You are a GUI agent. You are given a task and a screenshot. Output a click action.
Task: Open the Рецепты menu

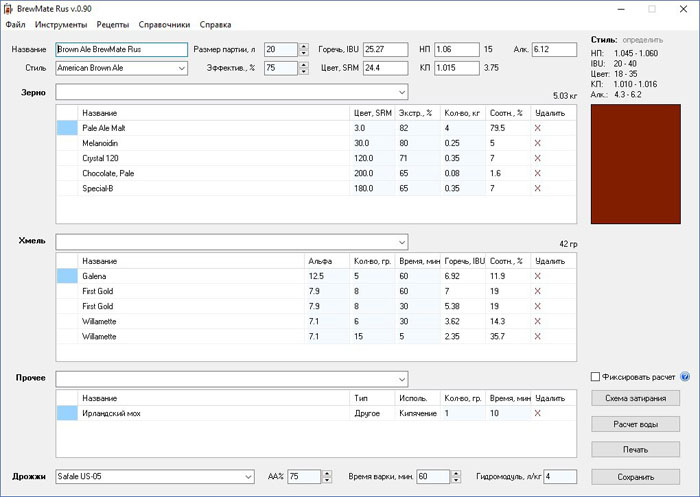click(113, 25)
